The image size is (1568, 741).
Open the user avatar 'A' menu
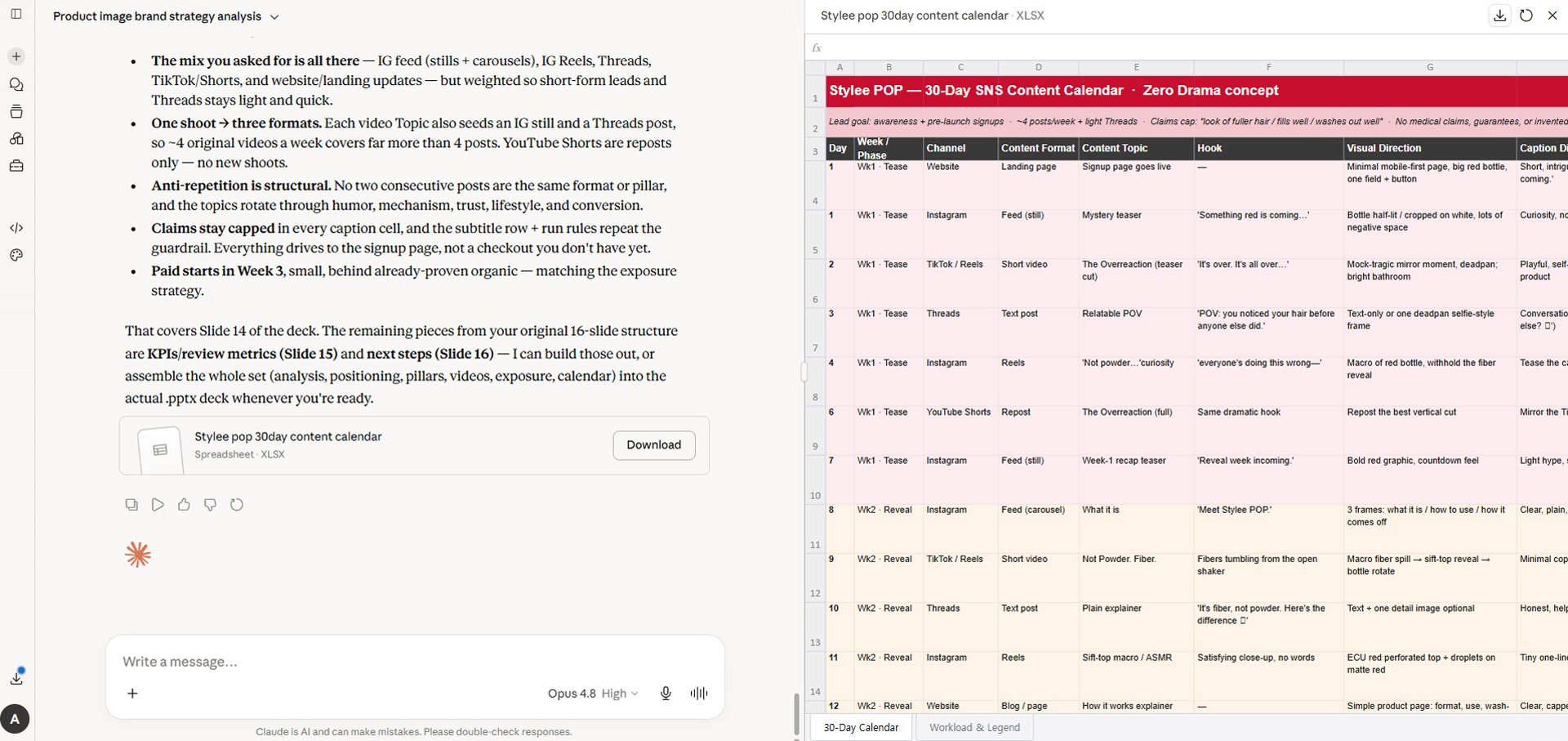pyautogui.click(x=15, y=719)
